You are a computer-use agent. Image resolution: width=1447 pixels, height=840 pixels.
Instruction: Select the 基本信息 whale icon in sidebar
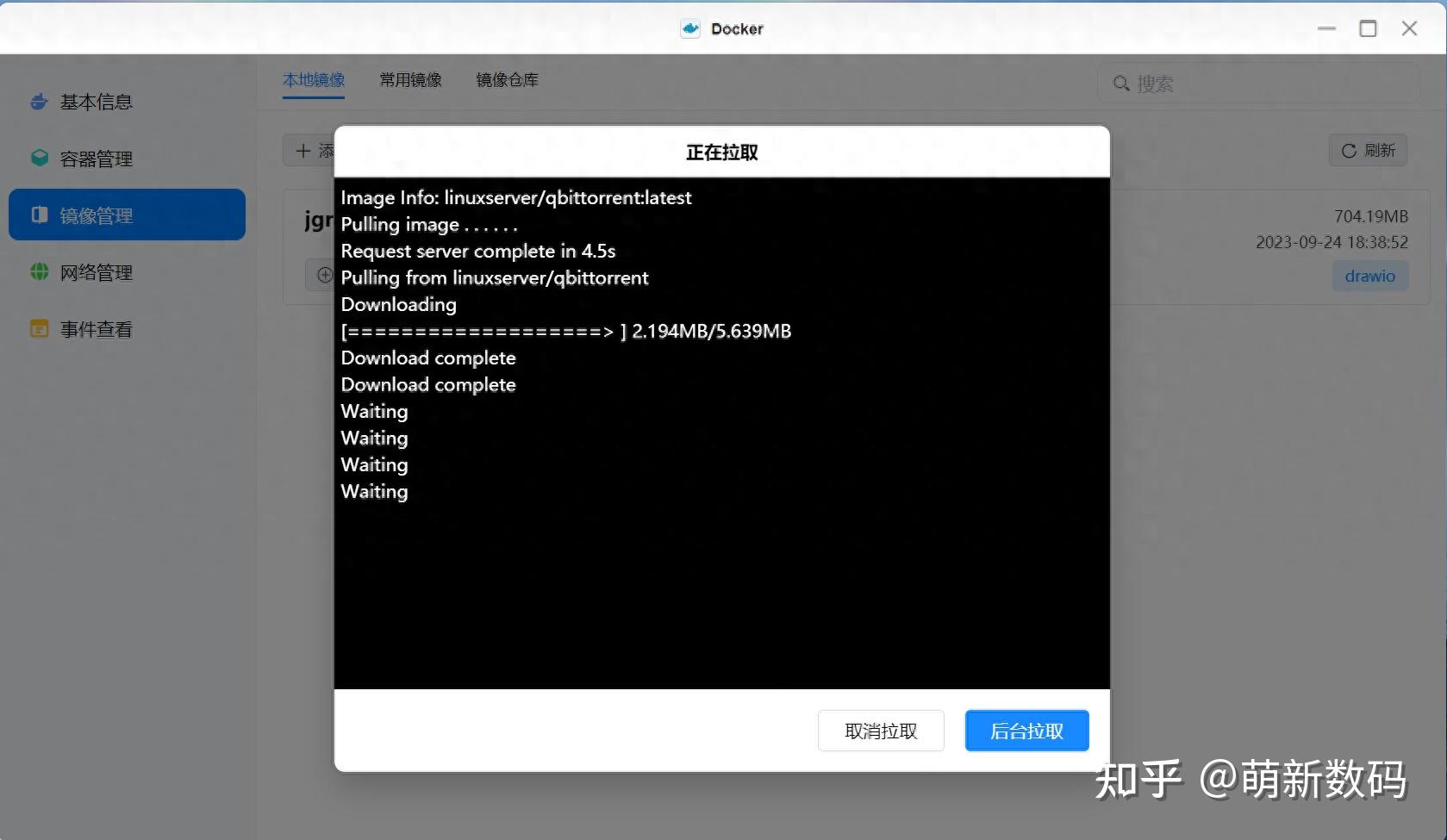tap(39, 101)
